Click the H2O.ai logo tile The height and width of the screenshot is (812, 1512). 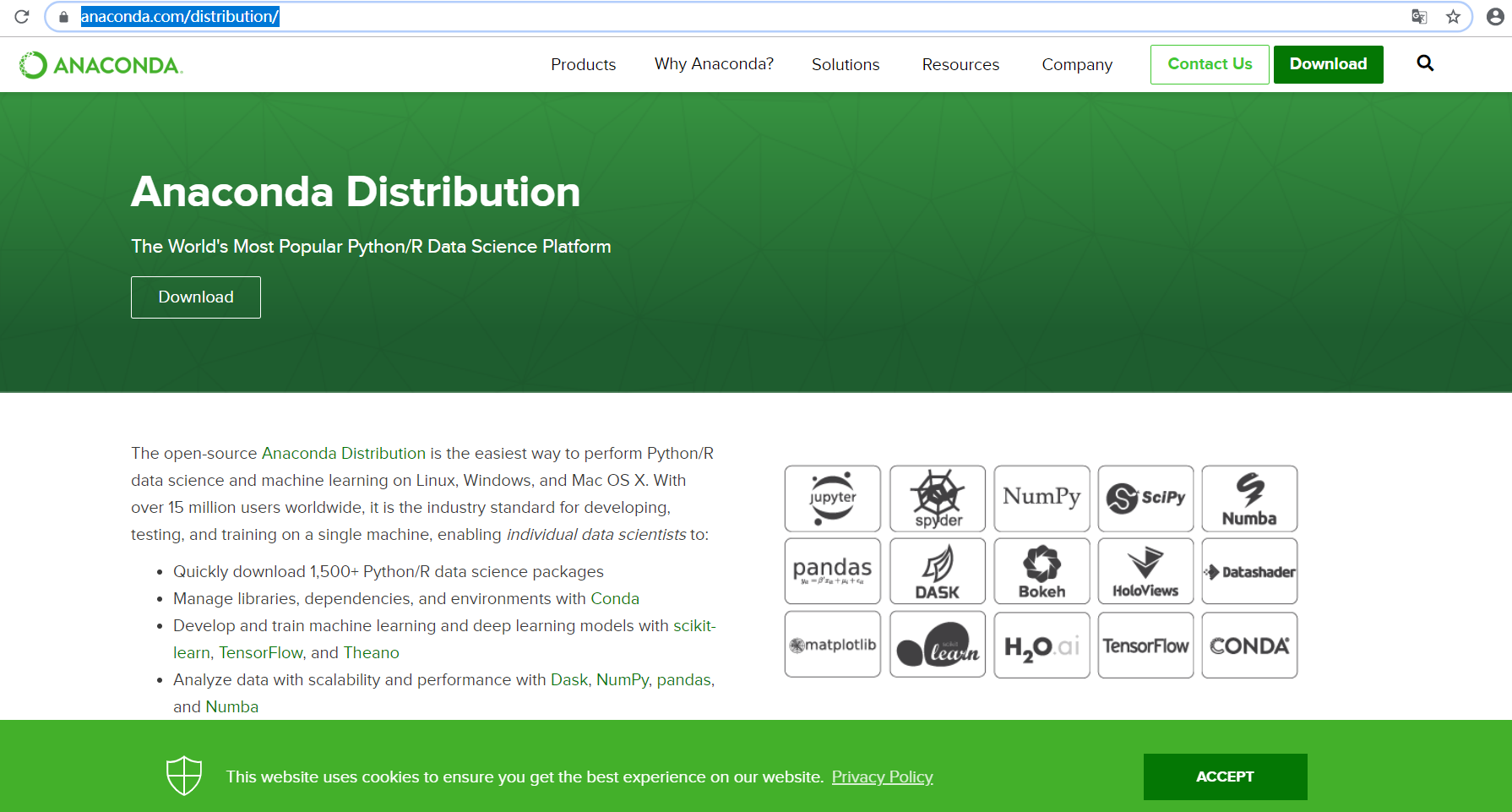tap(1042, 645)
